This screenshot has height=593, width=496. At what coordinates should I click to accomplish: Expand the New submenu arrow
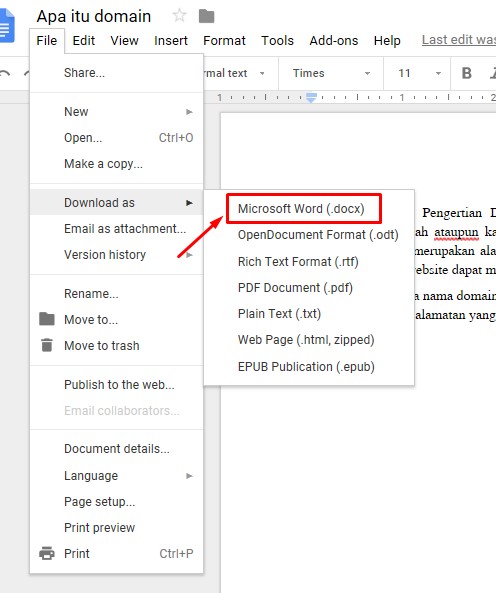(189, 112)
